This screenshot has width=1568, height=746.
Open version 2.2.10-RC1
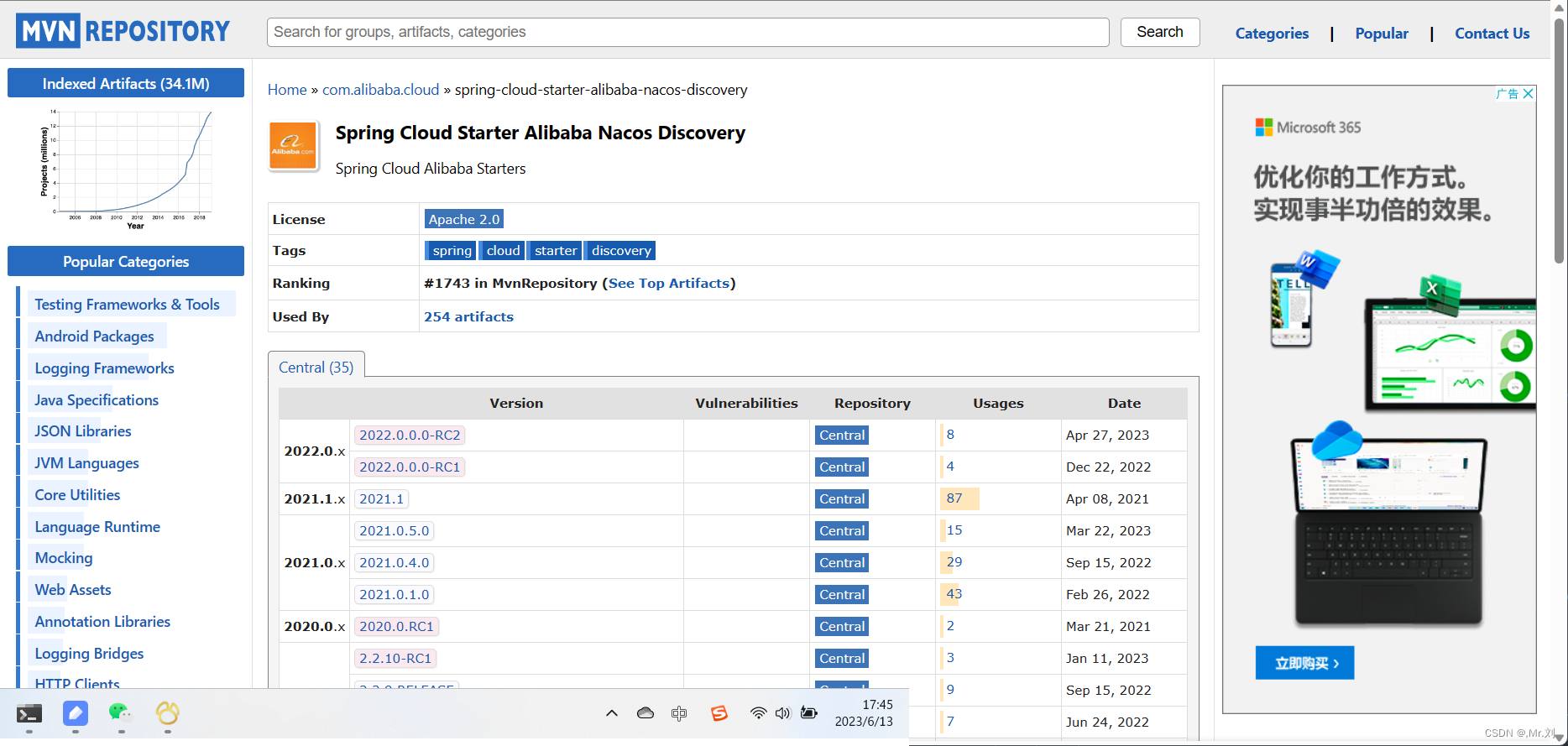click(x=395, y=658)
